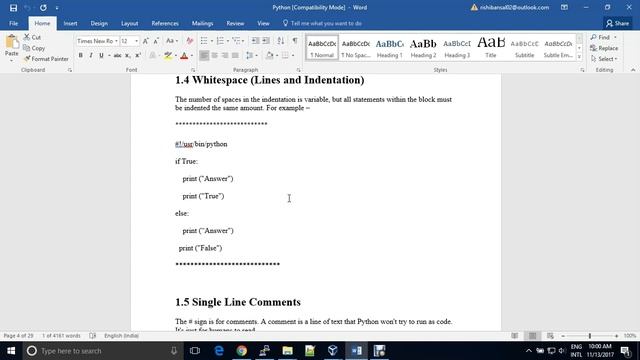
Task: Apply the Title style
Action: click(491, 48)
